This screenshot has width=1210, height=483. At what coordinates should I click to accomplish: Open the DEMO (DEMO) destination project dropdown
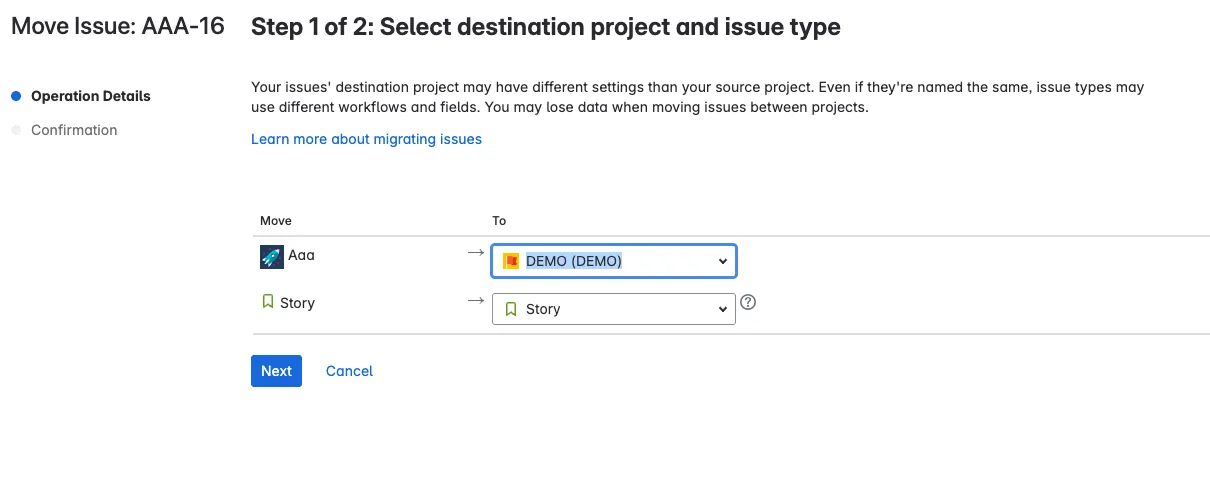[x=614, y=261]
